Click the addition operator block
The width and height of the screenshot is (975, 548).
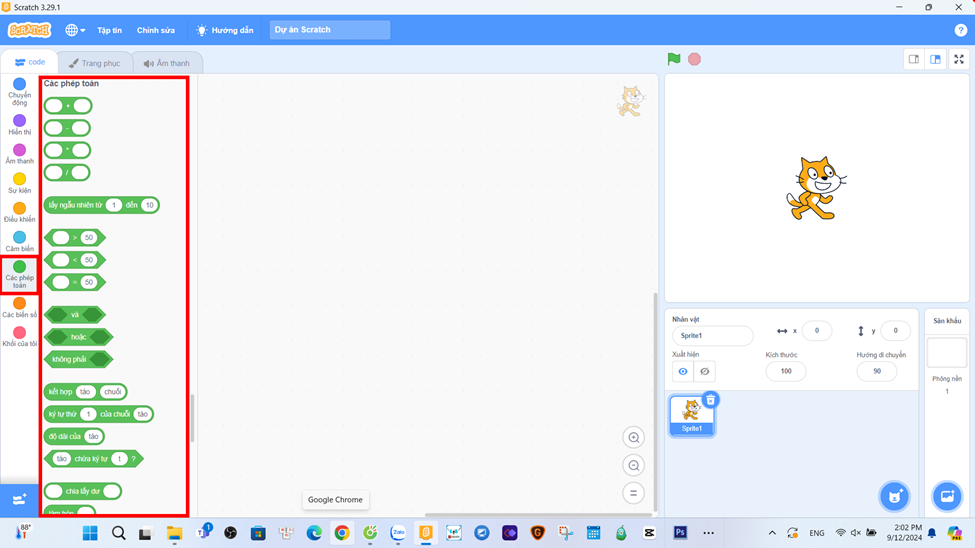(68, 106)
